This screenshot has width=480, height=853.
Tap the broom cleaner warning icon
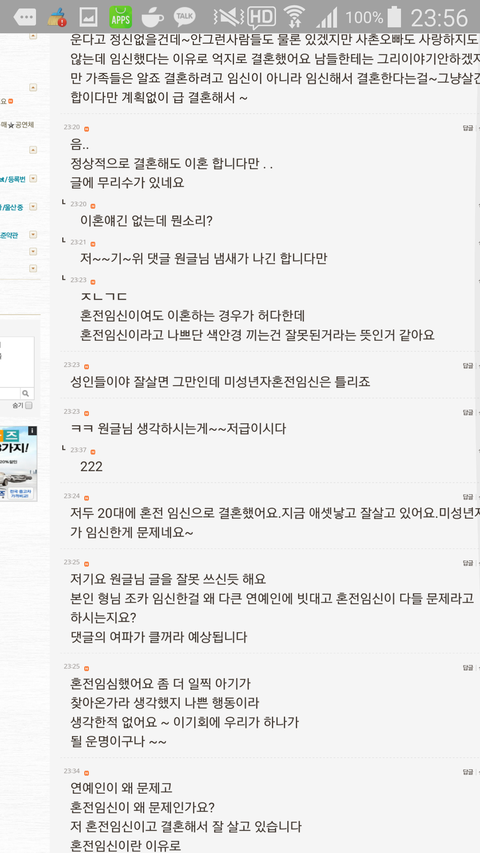pos(57,17)
